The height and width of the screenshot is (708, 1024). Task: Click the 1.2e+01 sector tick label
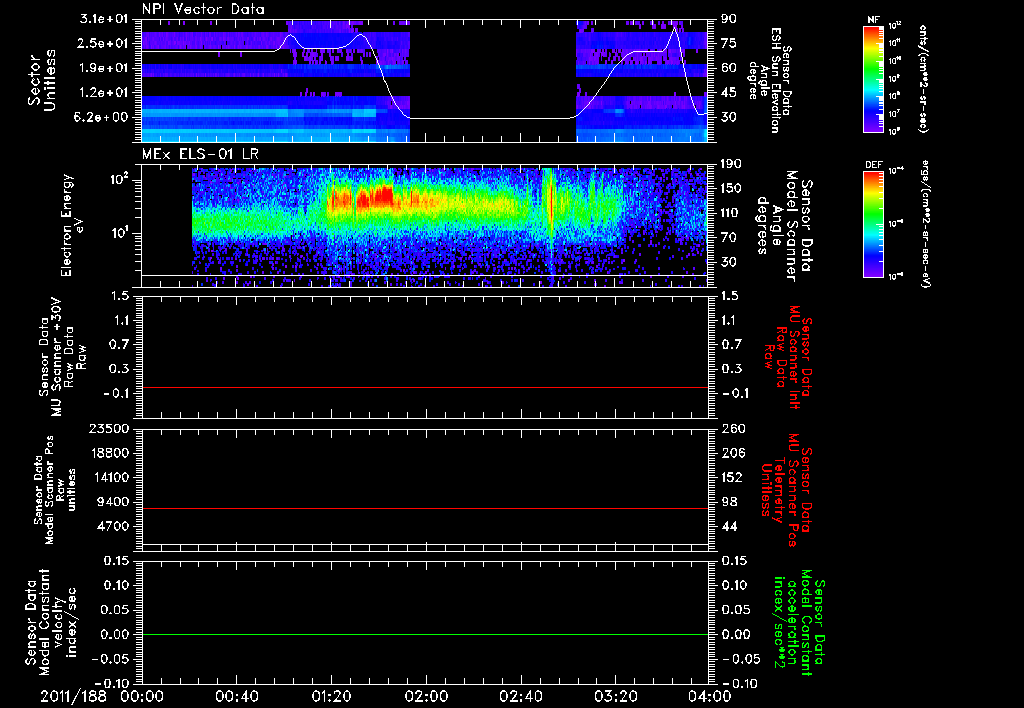point(103,93)
